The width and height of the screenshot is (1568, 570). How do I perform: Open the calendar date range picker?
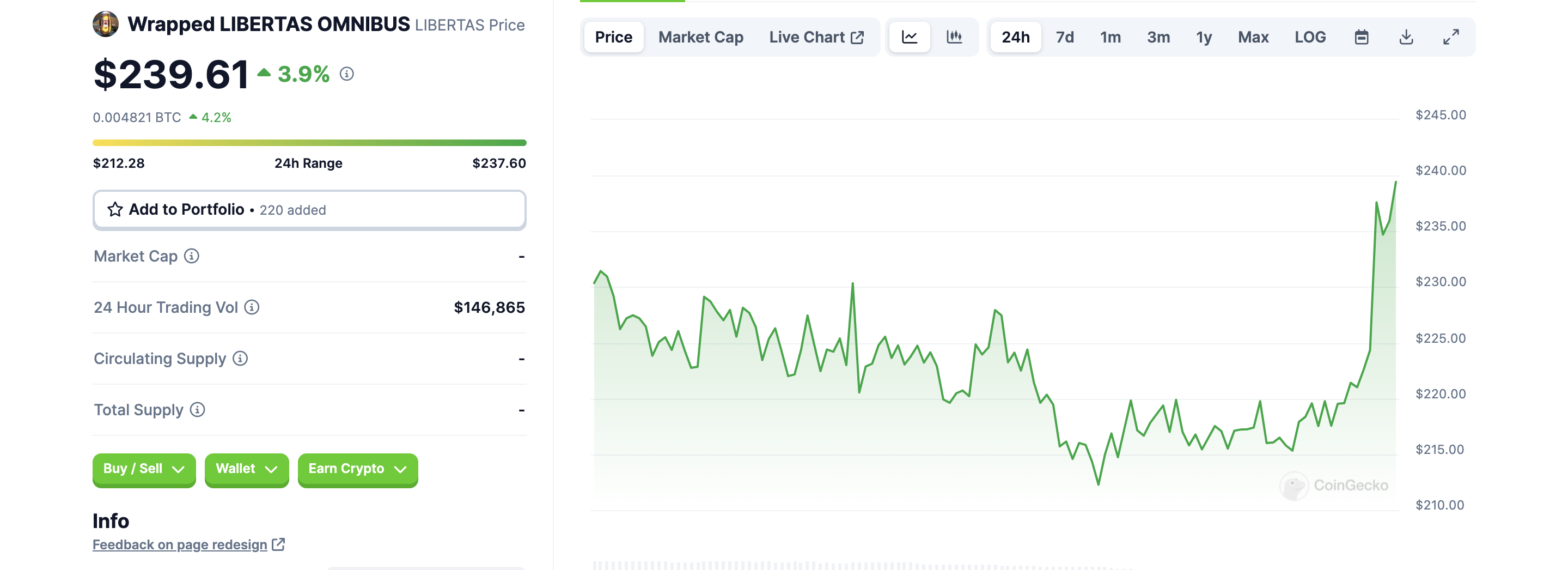1361,37
